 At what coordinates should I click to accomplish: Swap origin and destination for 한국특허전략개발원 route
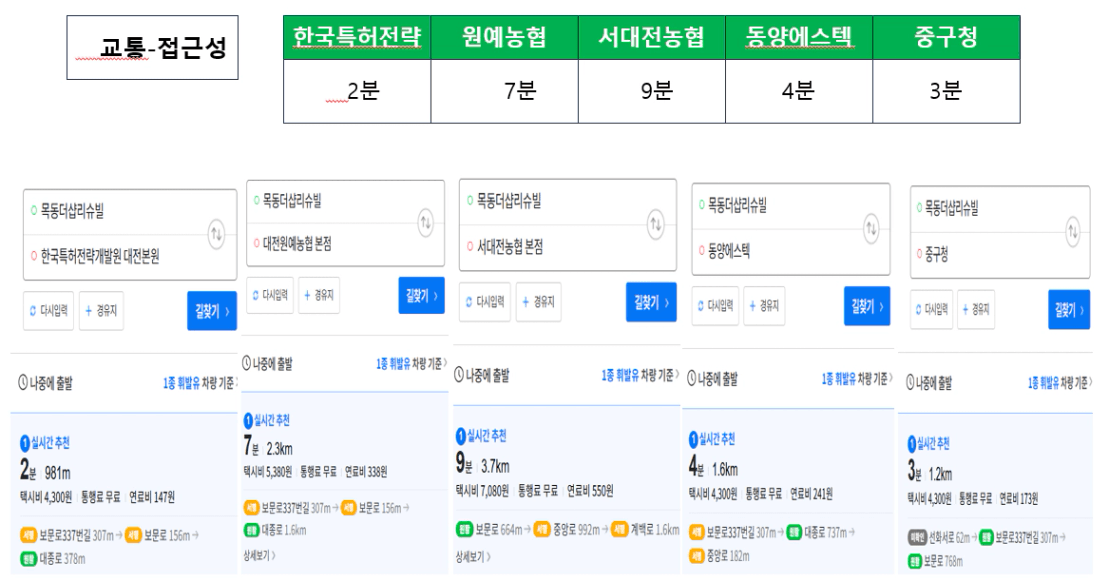click(x=217, y=235)
